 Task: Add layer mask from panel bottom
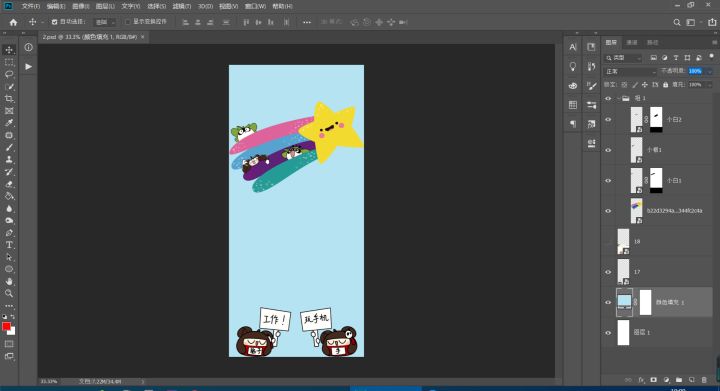point(653,380)
